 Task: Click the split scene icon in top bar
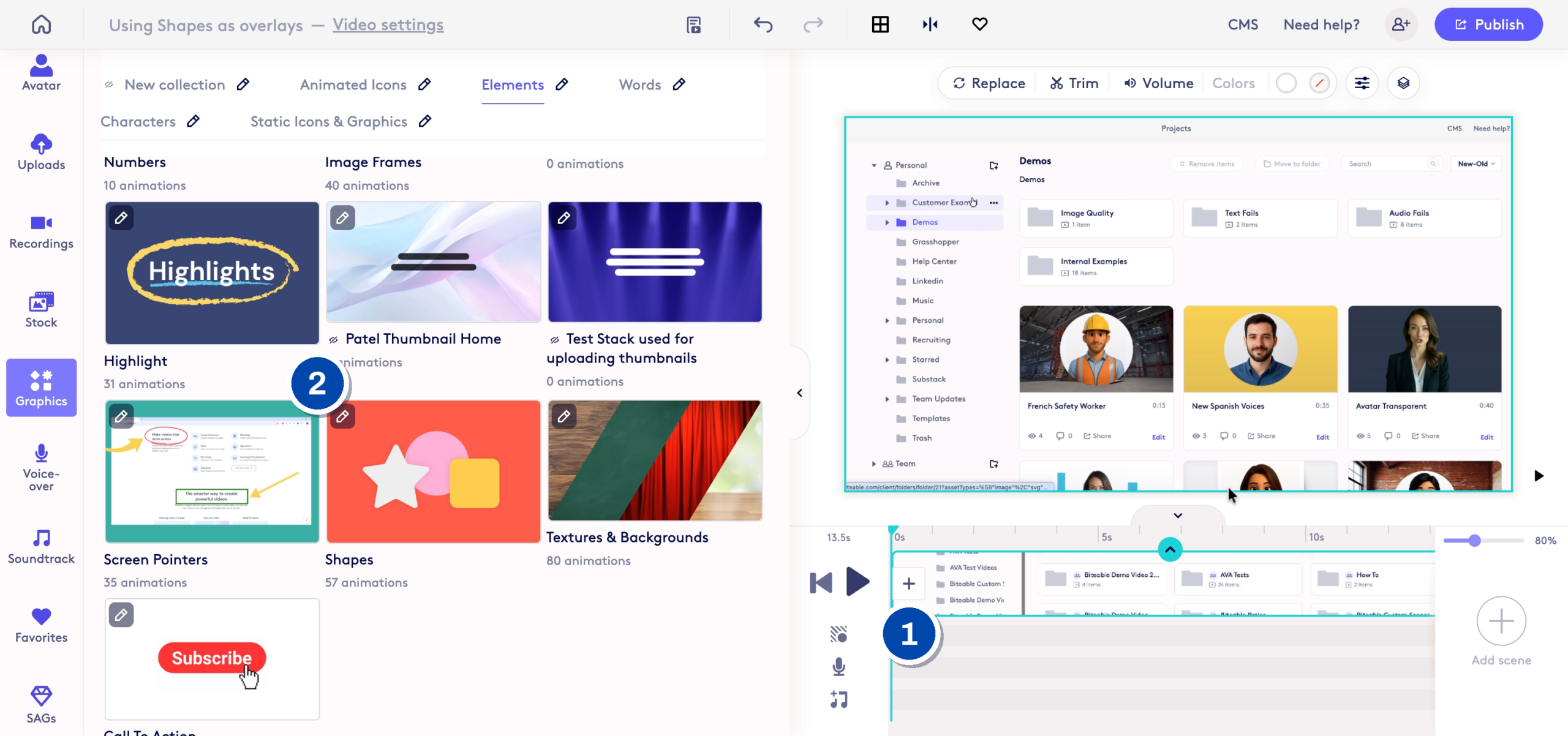[x=930, y=24]
